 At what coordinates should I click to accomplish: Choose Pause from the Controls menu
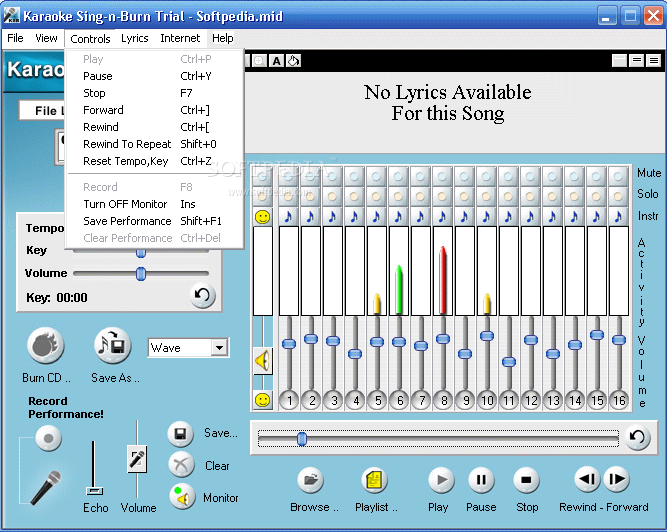point(155,76)
